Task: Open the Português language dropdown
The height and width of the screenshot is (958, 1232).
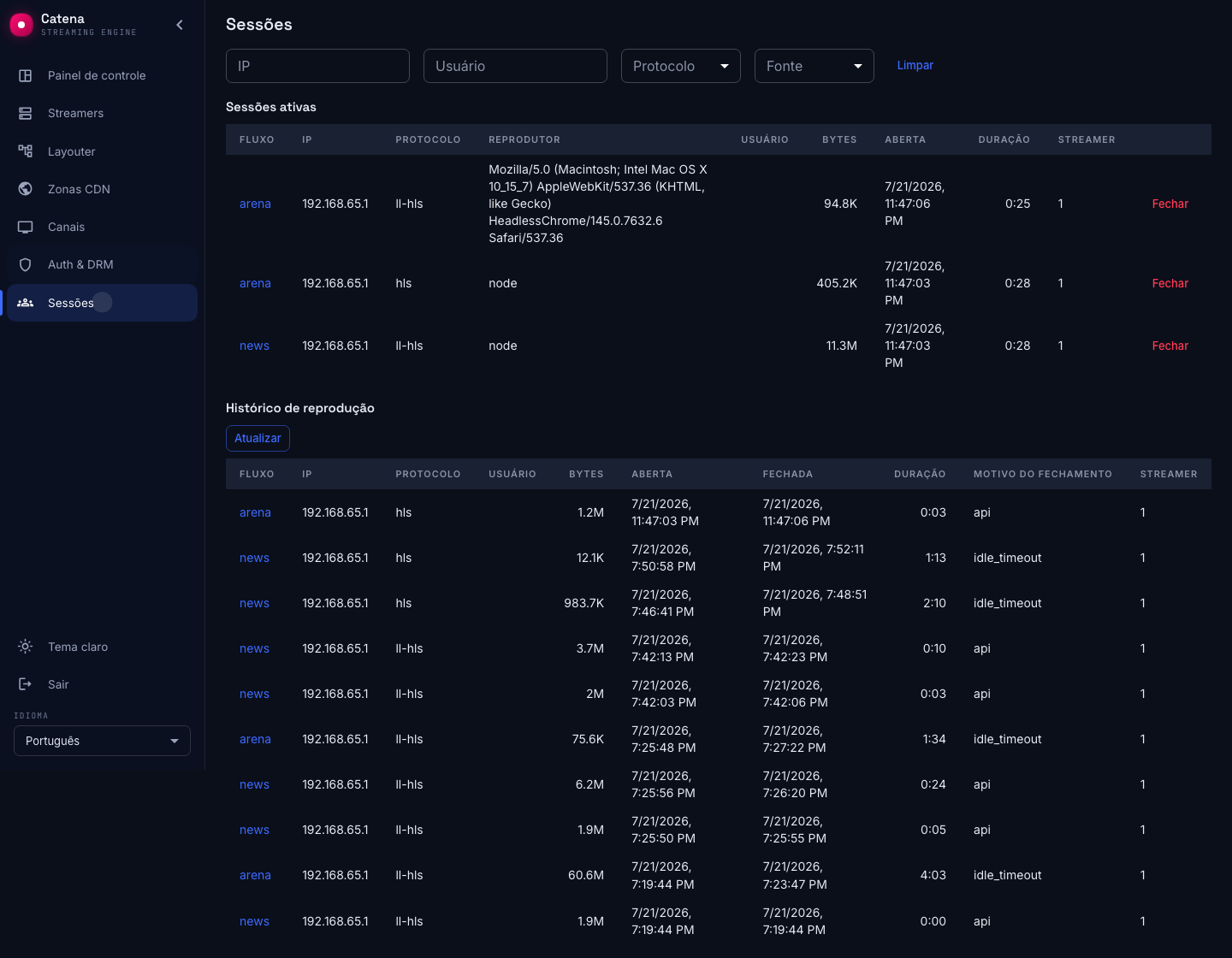Action: pos(102,741)
